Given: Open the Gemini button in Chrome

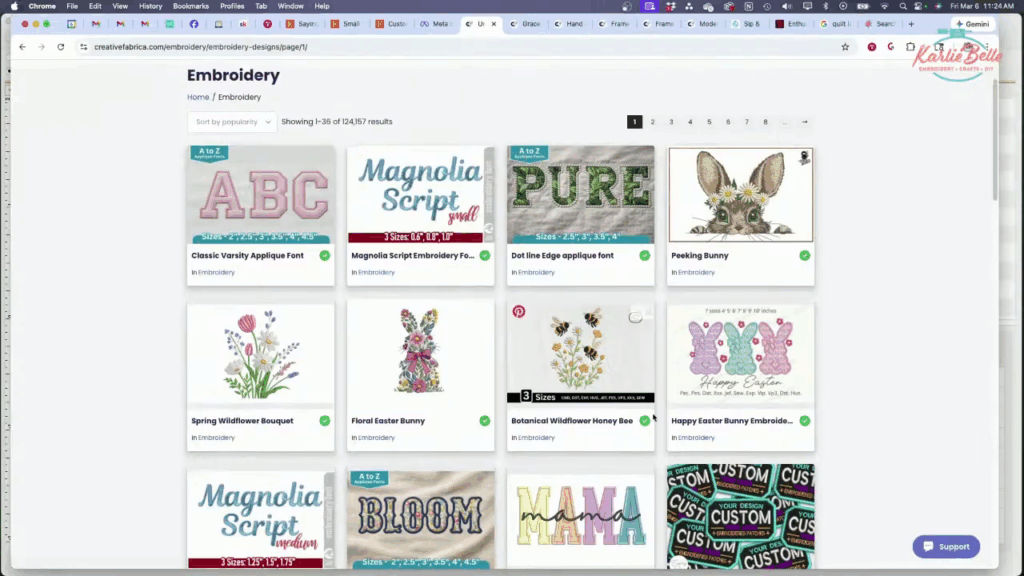Looking at the screenshot, I should 972,24.
